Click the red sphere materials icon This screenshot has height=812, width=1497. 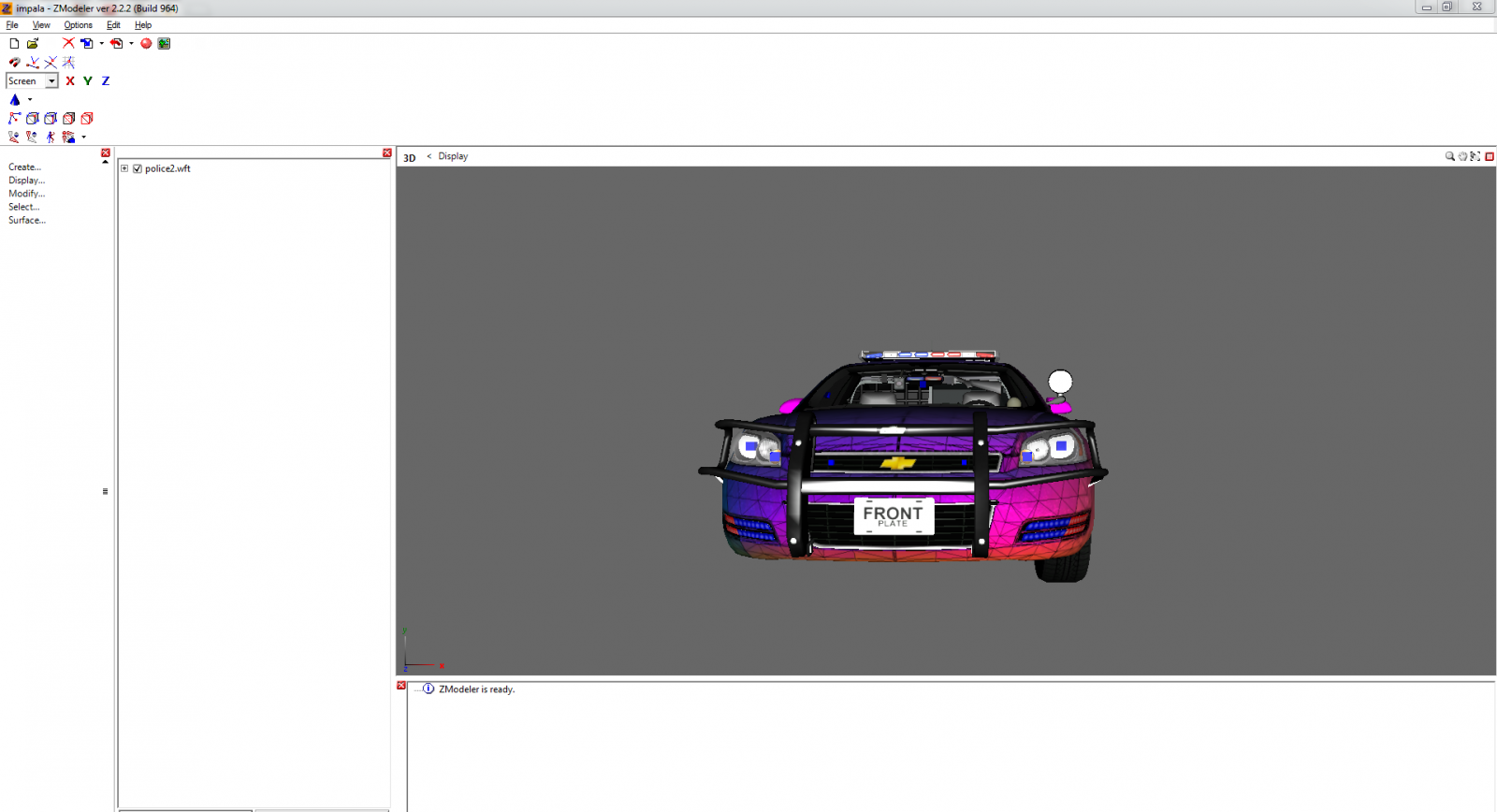click(146, 44)
